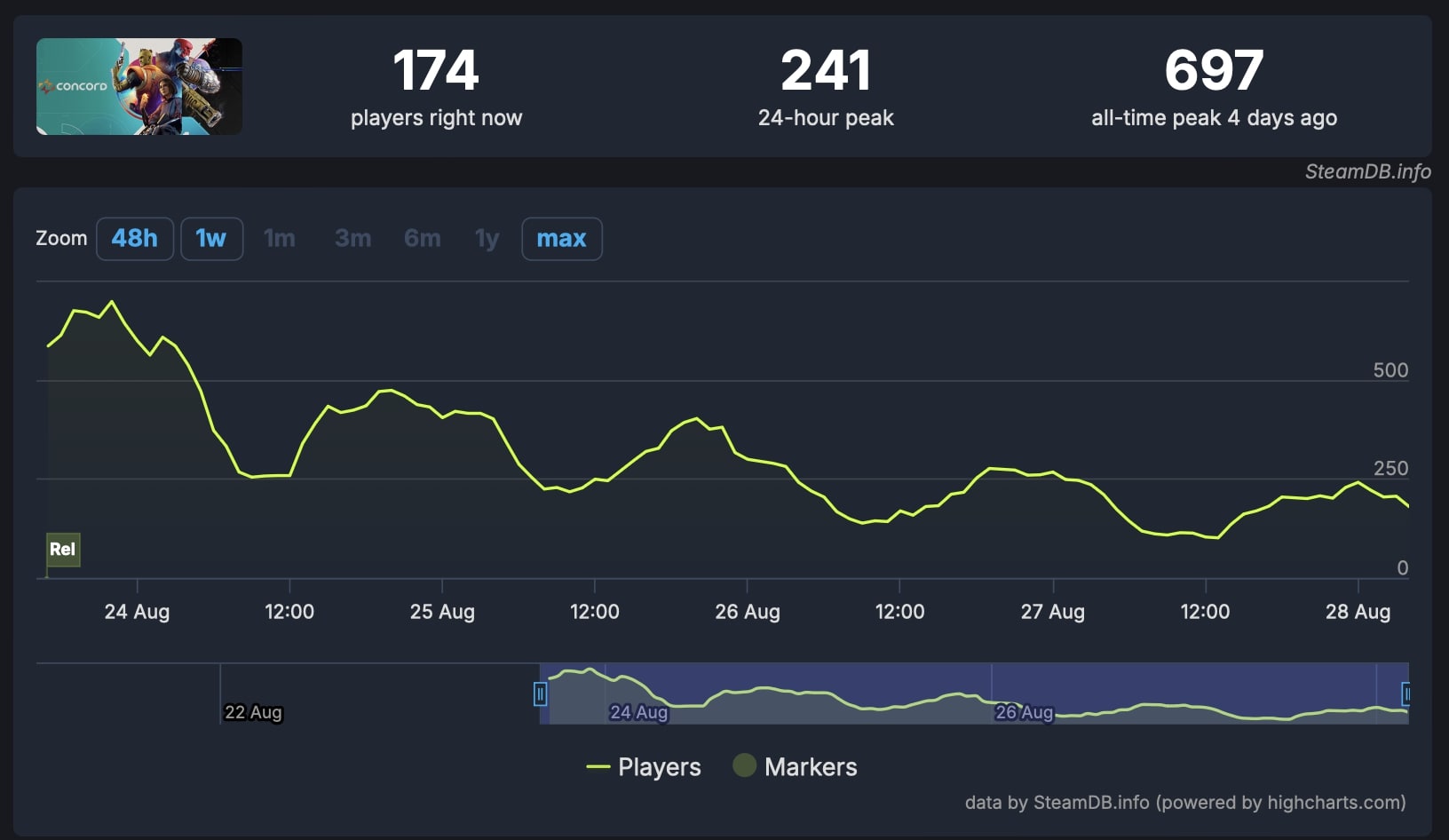Viewport: 1449px width, 840px height.
Task: Switch zoom range to 1y
Action: 487,239
